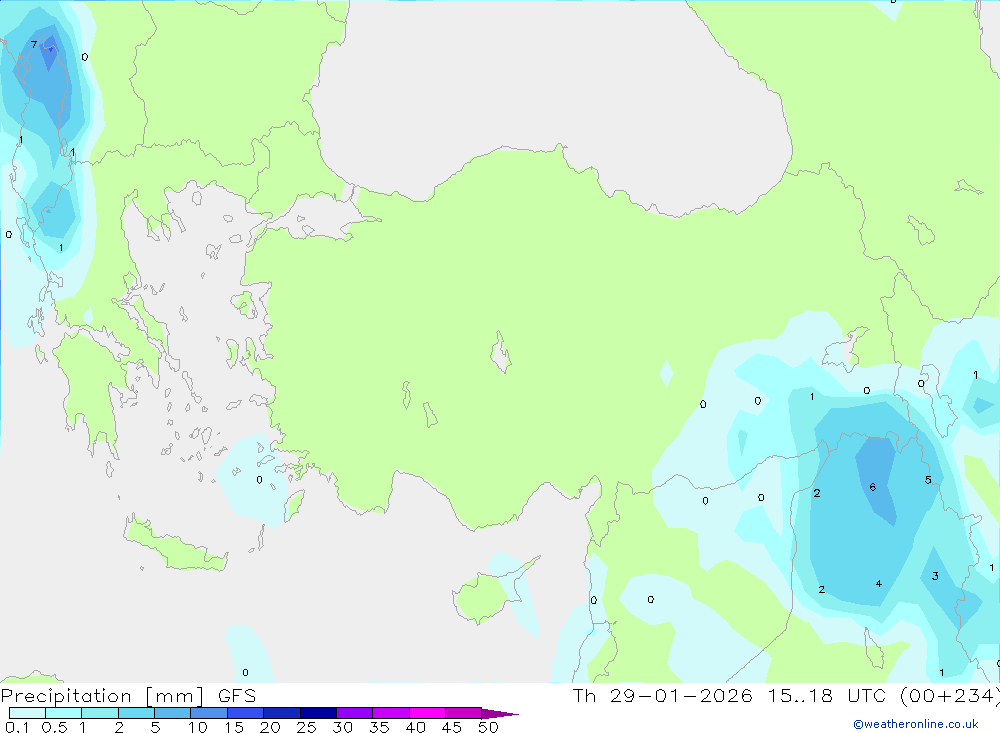This screenshot has width=1000, height=733.
Task: Click the legend arrow tip above 50
Action: pyautogui.click(x=500, y=713)
